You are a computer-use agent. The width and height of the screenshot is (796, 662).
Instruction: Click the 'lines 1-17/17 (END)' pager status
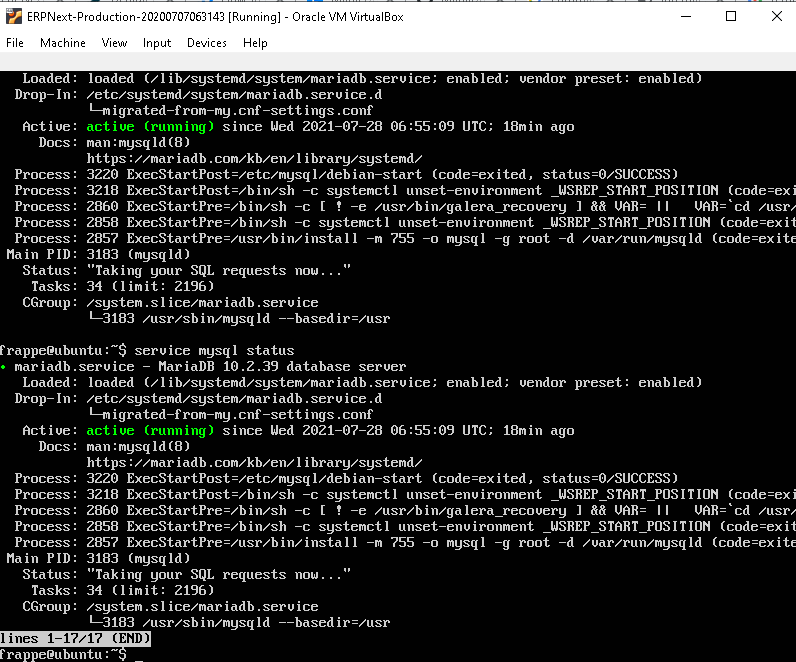(x=75, y=638)
